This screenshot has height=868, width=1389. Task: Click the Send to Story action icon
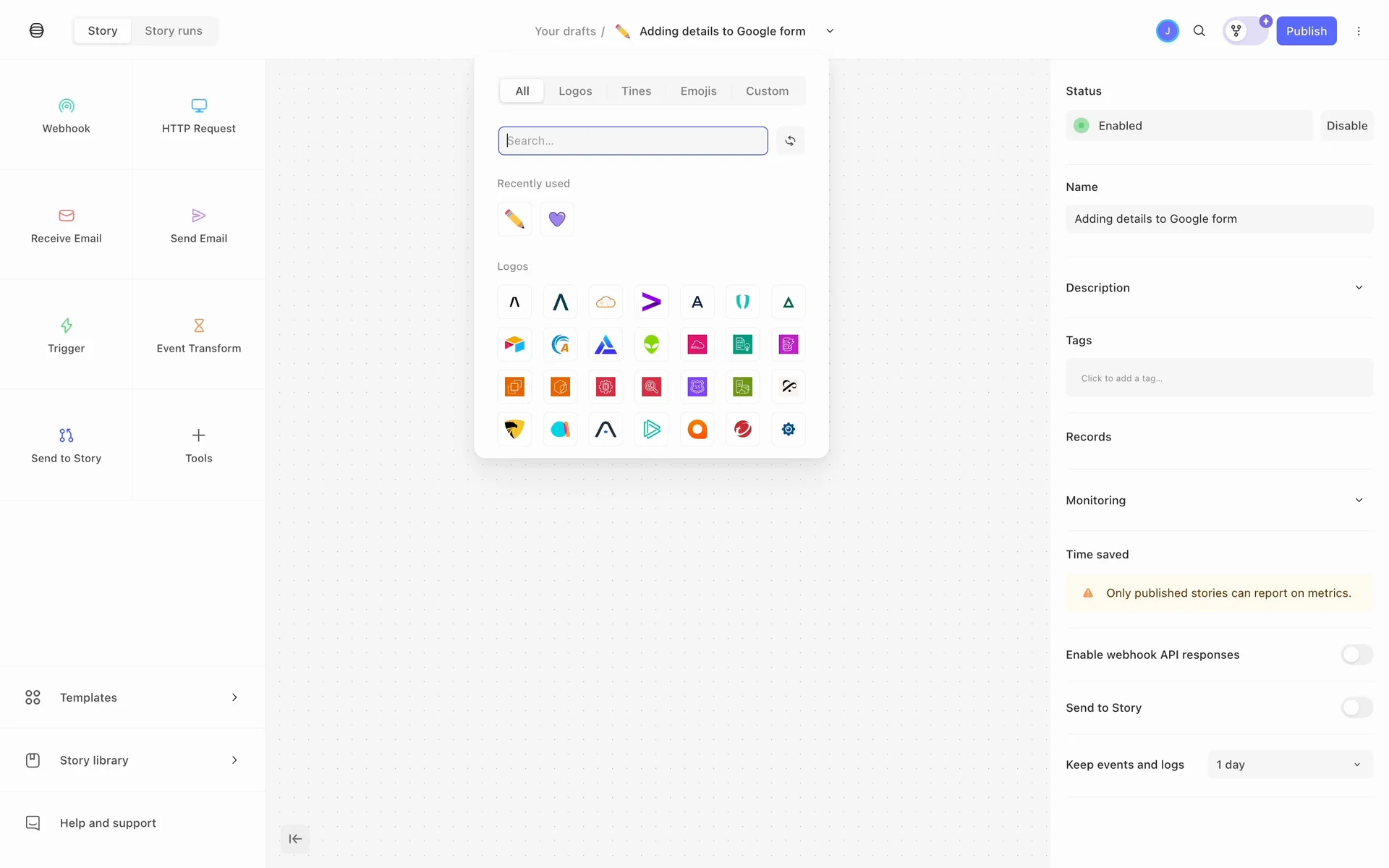point(66,435)
